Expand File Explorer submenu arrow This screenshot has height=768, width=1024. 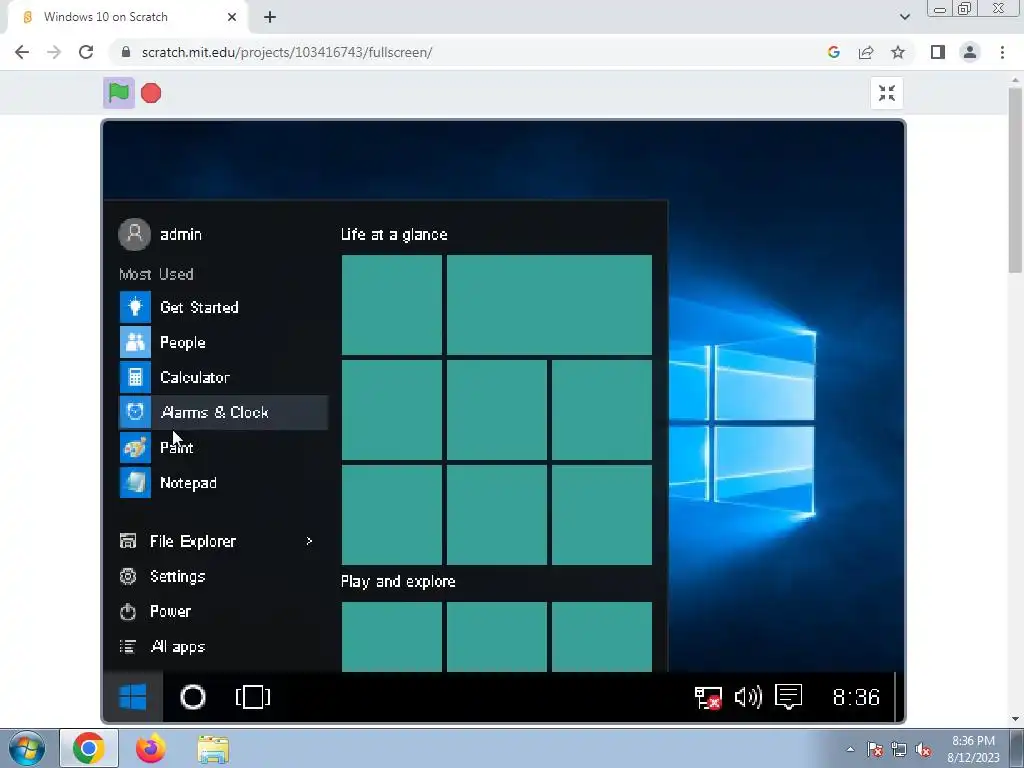click(309, 541)
